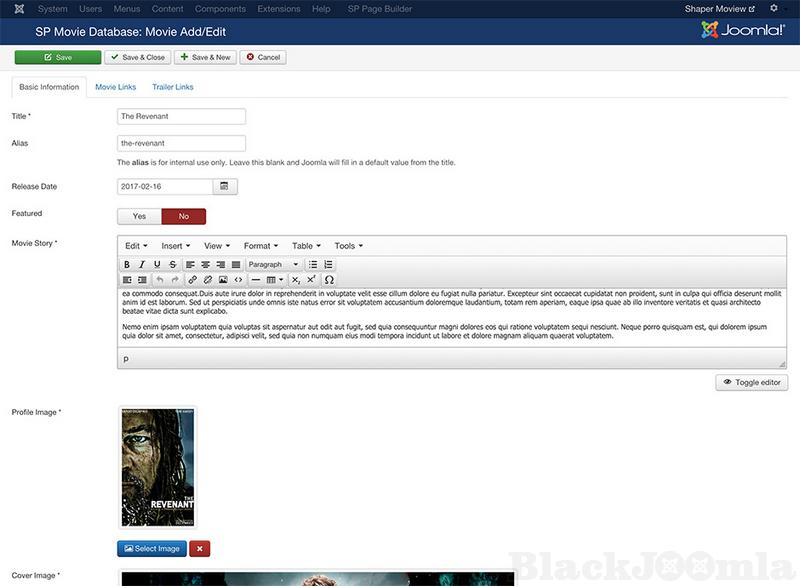
Task: Click the insert image icon in editor
Action: pos(223,280)
